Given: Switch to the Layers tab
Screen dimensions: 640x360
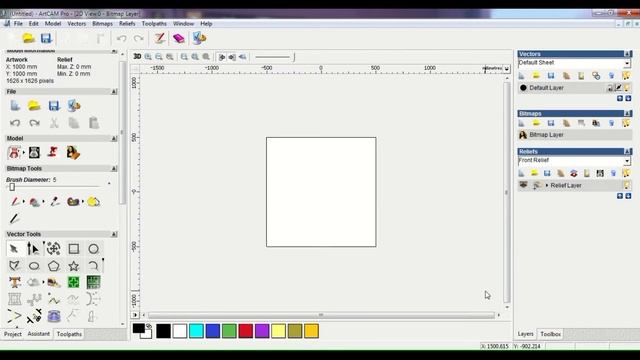Looking at the screenshot, I should point(525,334).
